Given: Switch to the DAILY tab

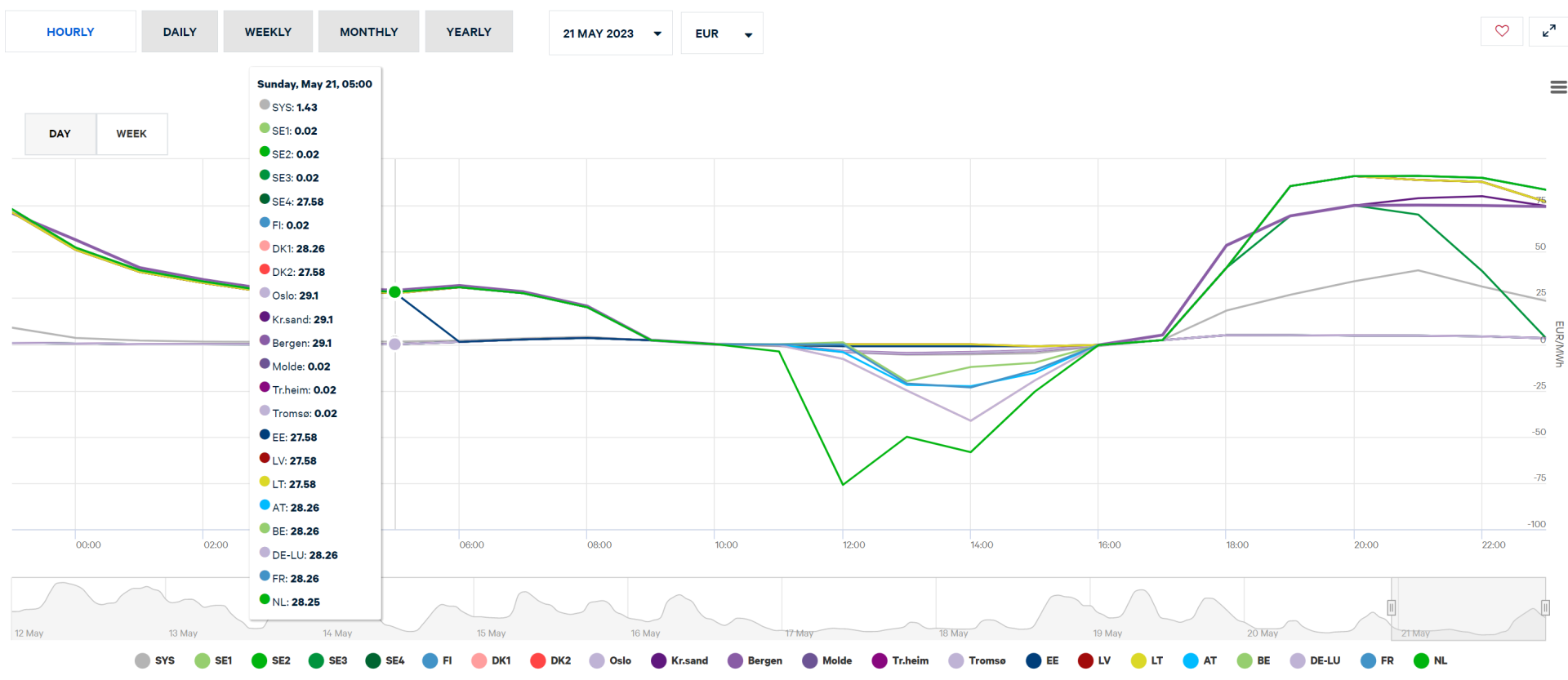Looking at the screenshot, I should pyautogui.click(x=180, y=32).
